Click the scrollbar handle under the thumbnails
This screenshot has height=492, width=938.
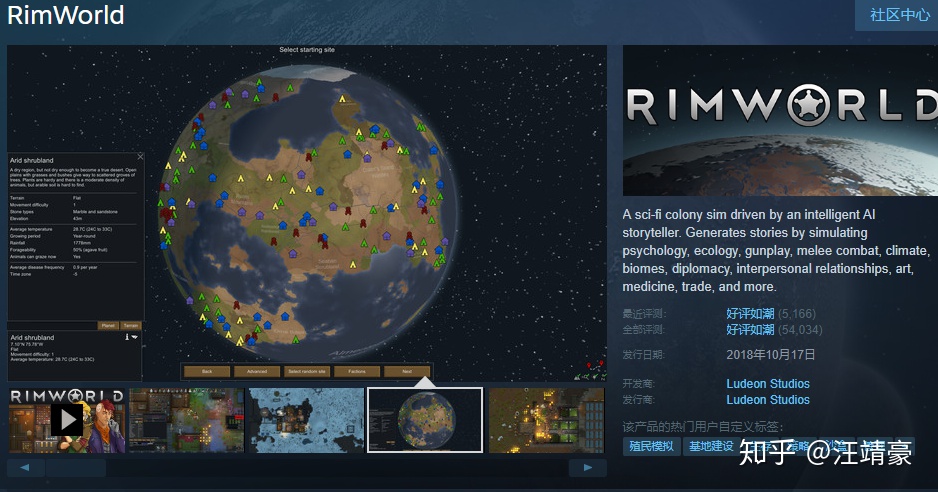tap(76, 467)
